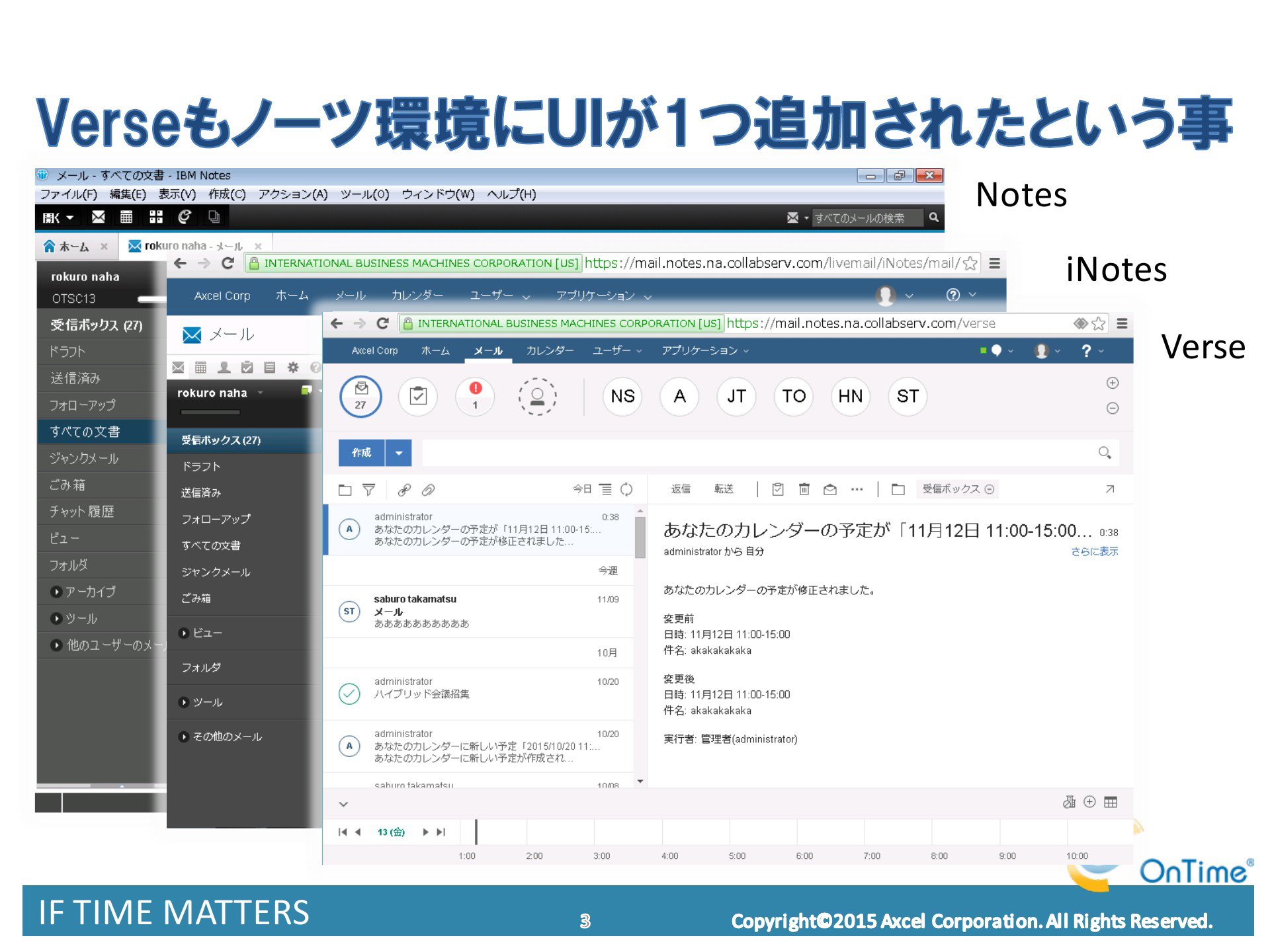Click 返信 reply button

tap(681, 489)
